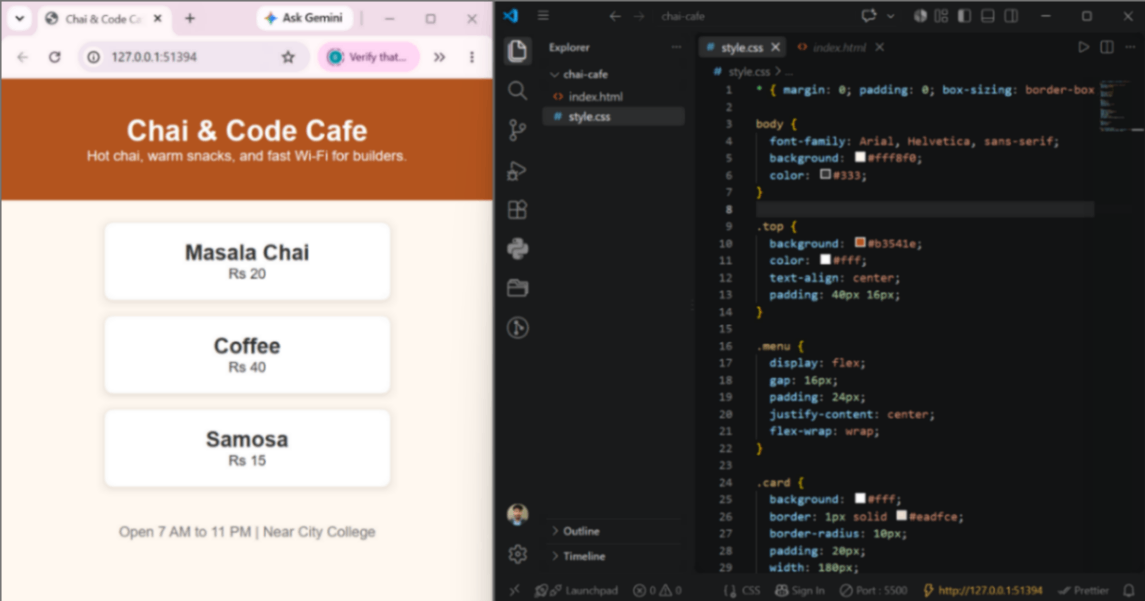The height and width of the screenshot is (601, 1145).
Task: Open the dropdown arrow beside Copilot icon
Action: 891,16
